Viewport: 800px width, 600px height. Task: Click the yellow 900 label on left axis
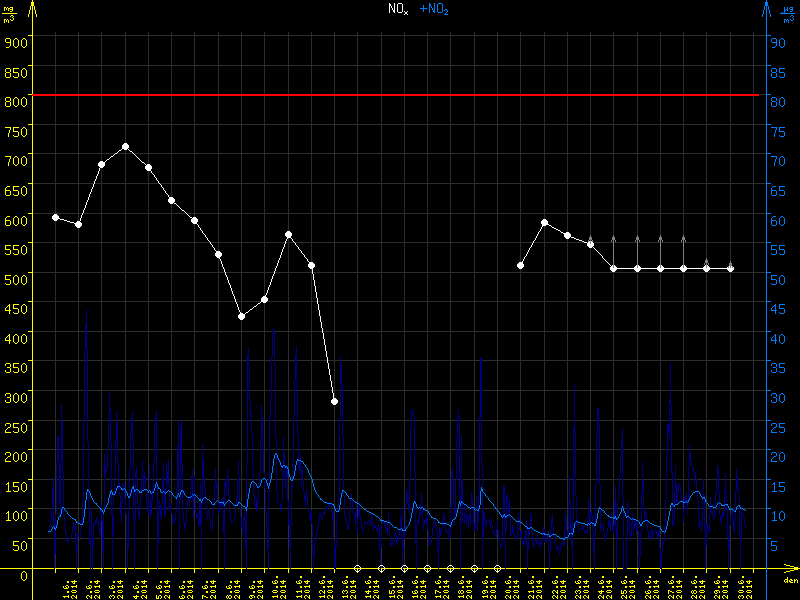coord(14,42)
